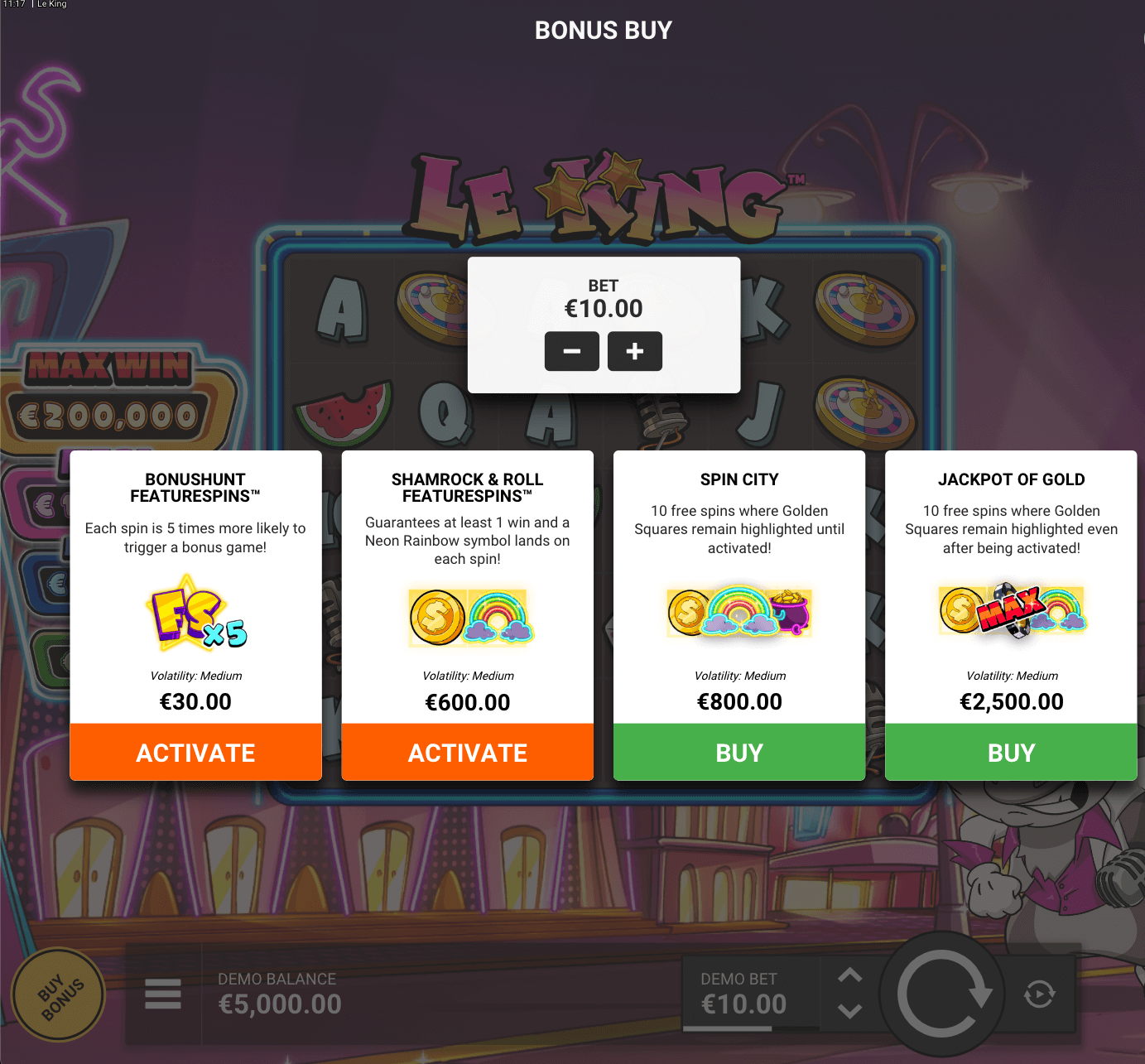Click the round Buy Bonus button
Image resolution: width=1145 pixels, height=1064 pixels.
pos(59,994)
